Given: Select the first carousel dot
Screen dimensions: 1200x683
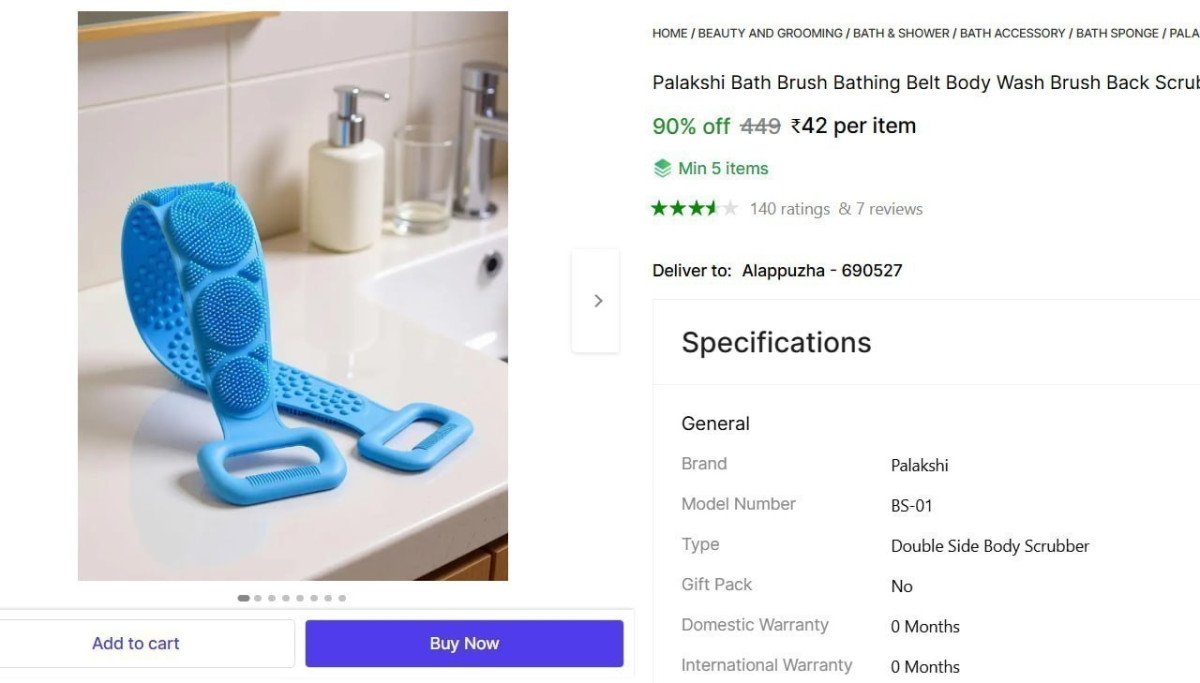Looking at the screenshot, I should pos(243,597).
